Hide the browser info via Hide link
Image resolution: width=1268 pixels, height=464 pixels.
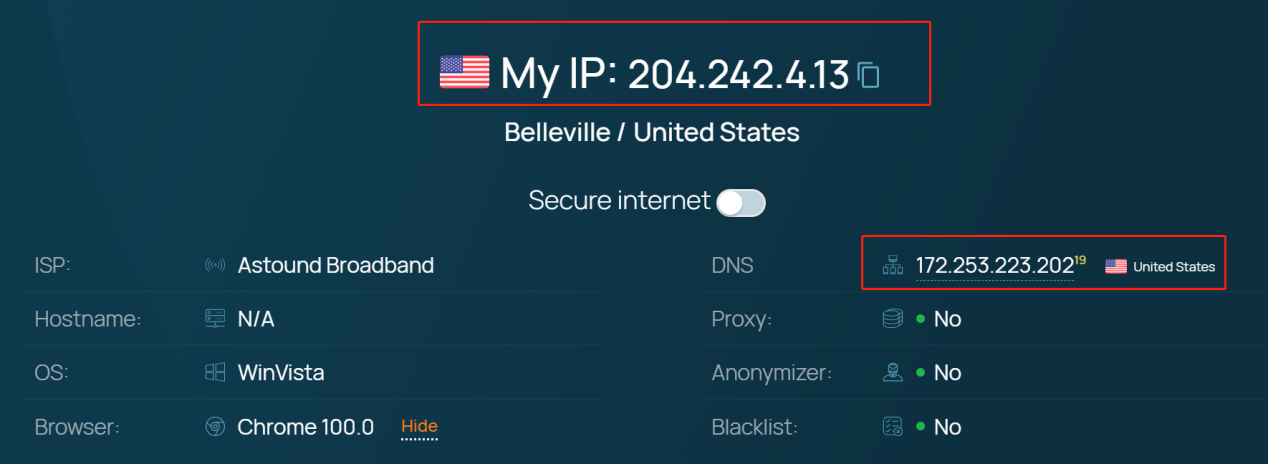(419, 427)
